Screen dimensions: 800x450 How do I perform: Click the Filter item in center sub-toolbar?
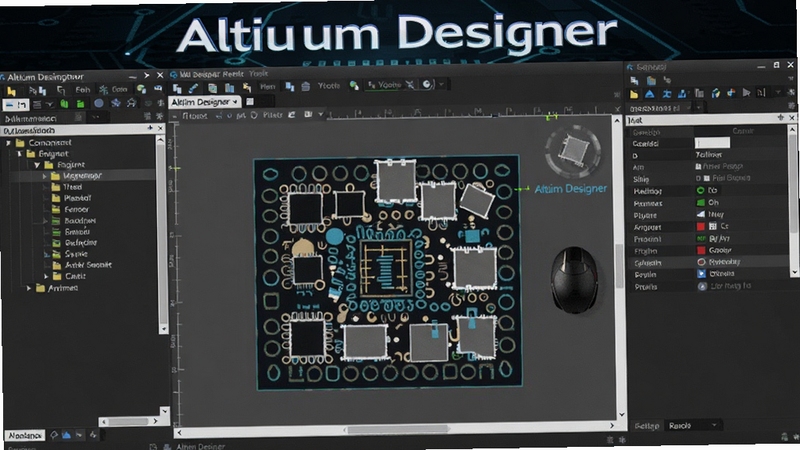point(272,115)
